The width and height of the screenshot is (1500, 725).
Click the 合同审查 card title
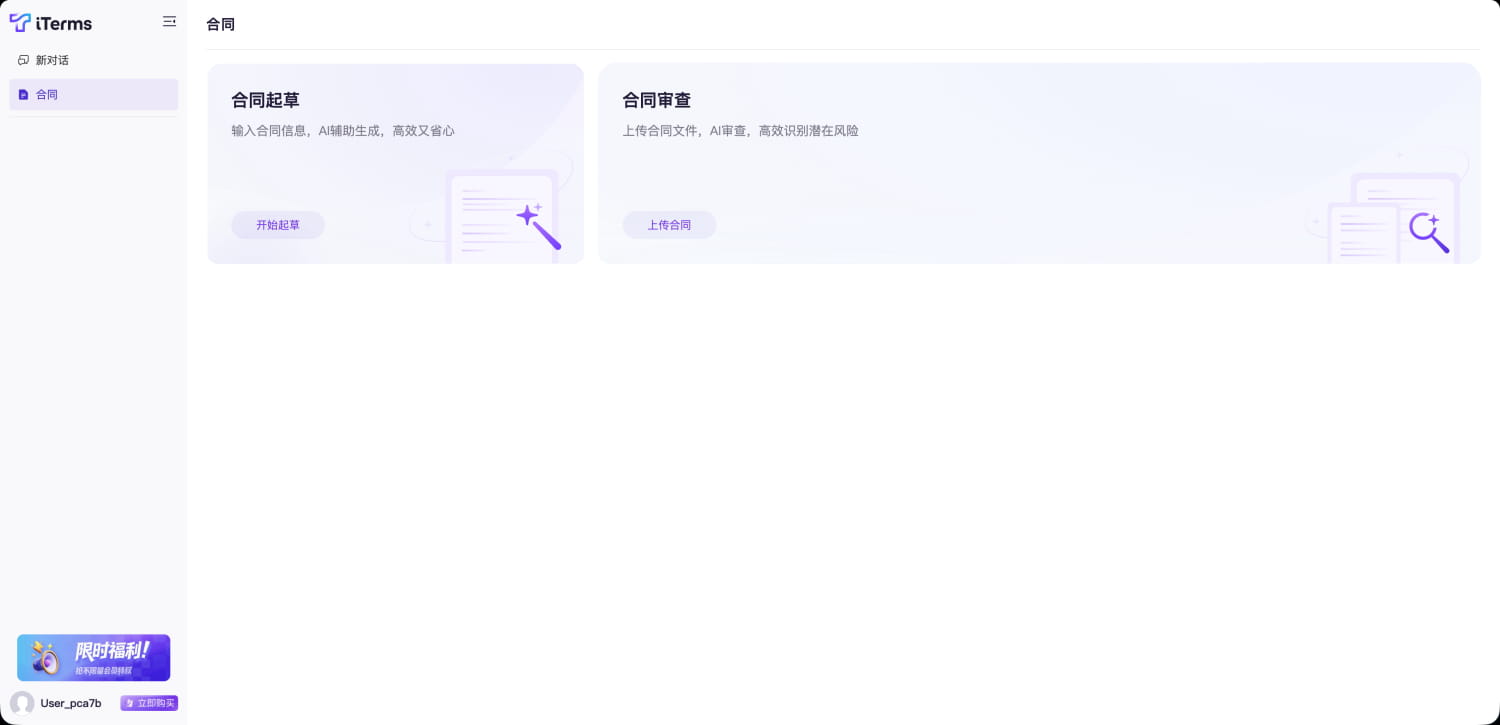(x=656, y=100)
